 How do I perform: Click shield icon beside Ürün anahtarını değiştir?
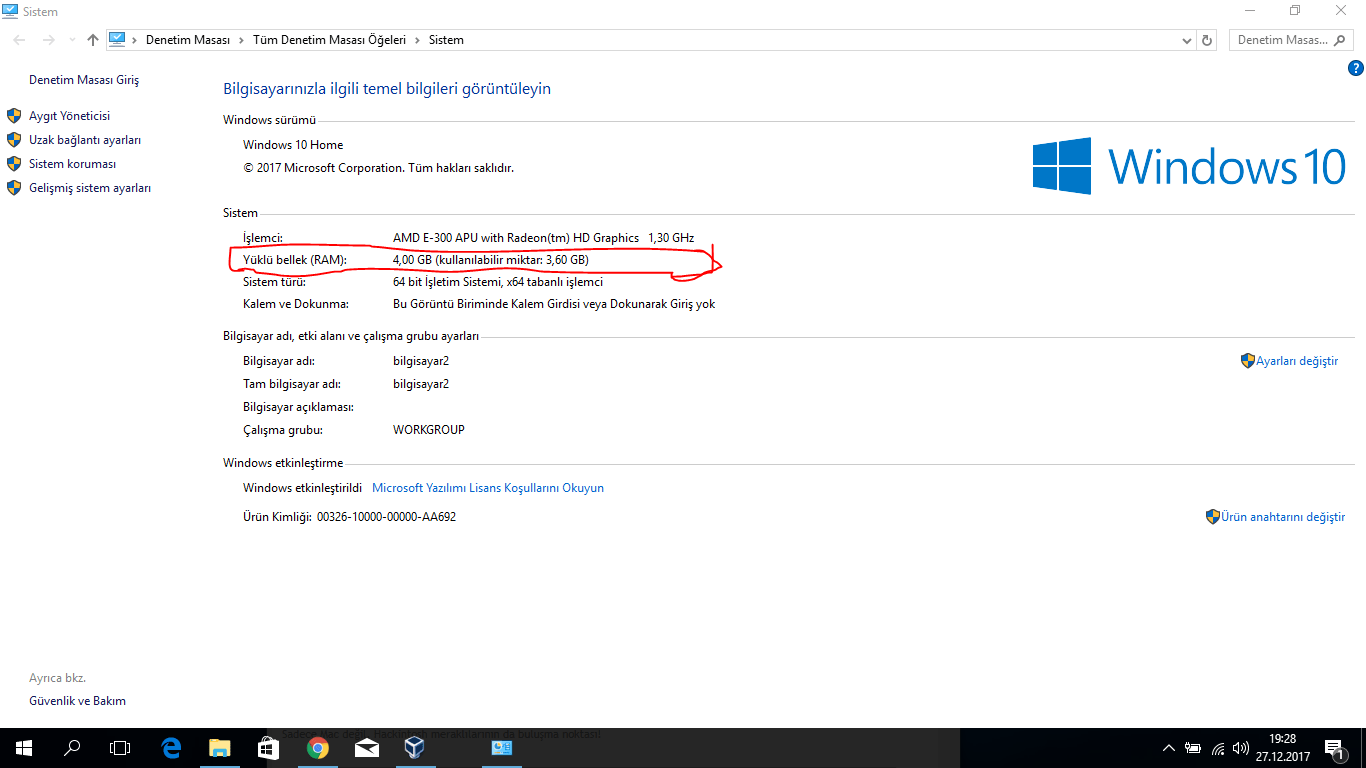coord(1213,517)
